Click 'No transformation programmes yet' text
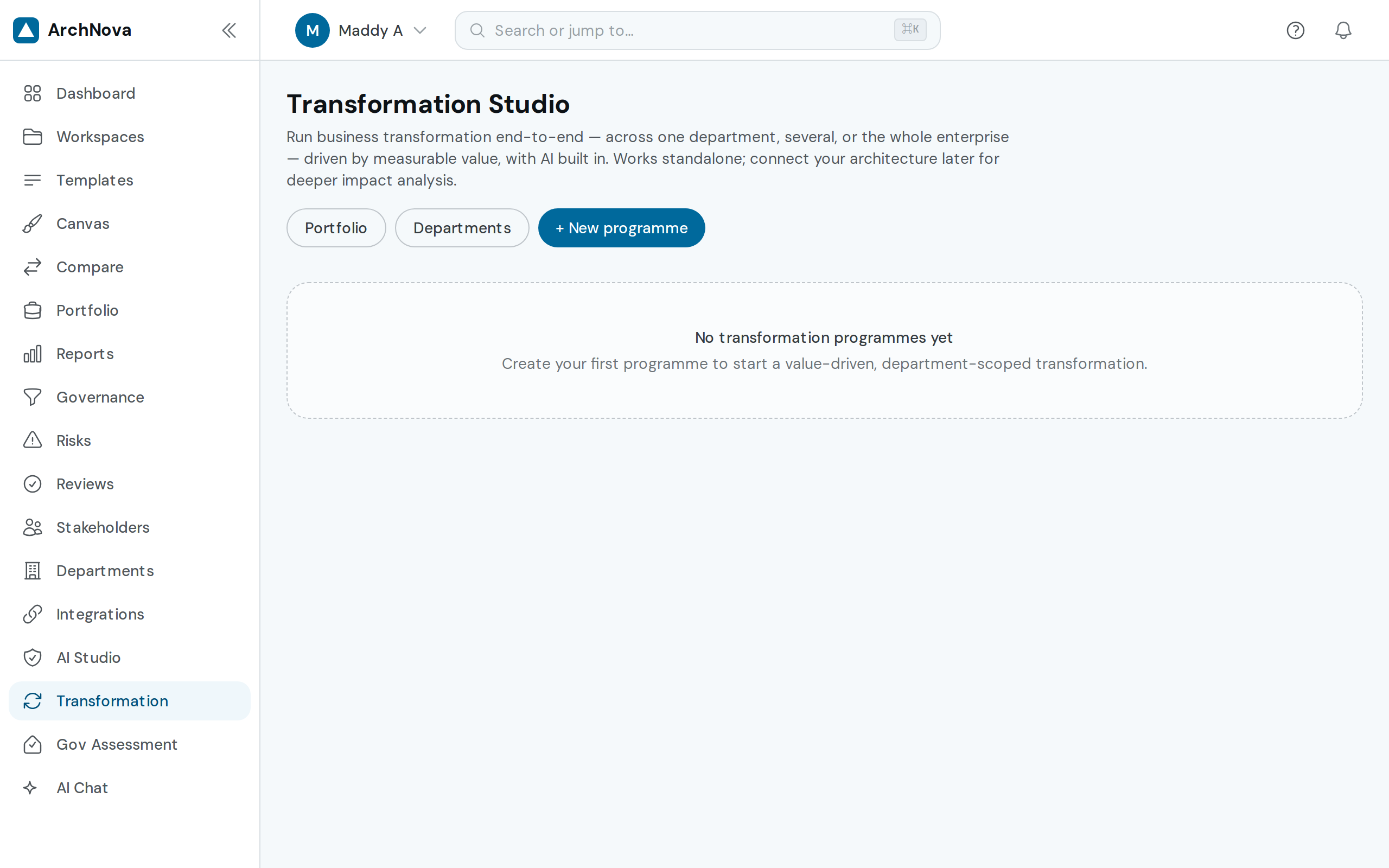Image resolution: width=1389 pixels, height=868 pixels. coord(824,337)
